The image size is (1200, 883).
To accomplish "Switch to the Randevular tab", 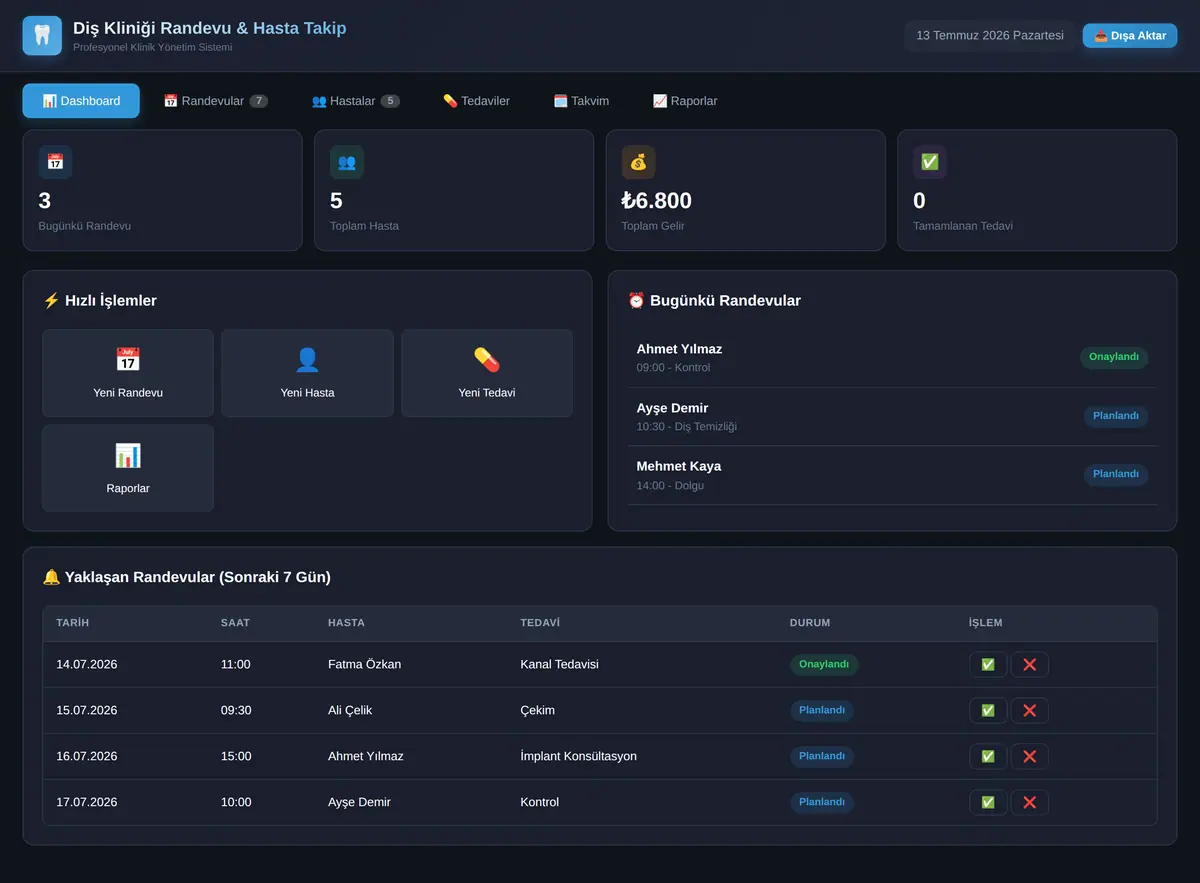I will coord(215,101).
